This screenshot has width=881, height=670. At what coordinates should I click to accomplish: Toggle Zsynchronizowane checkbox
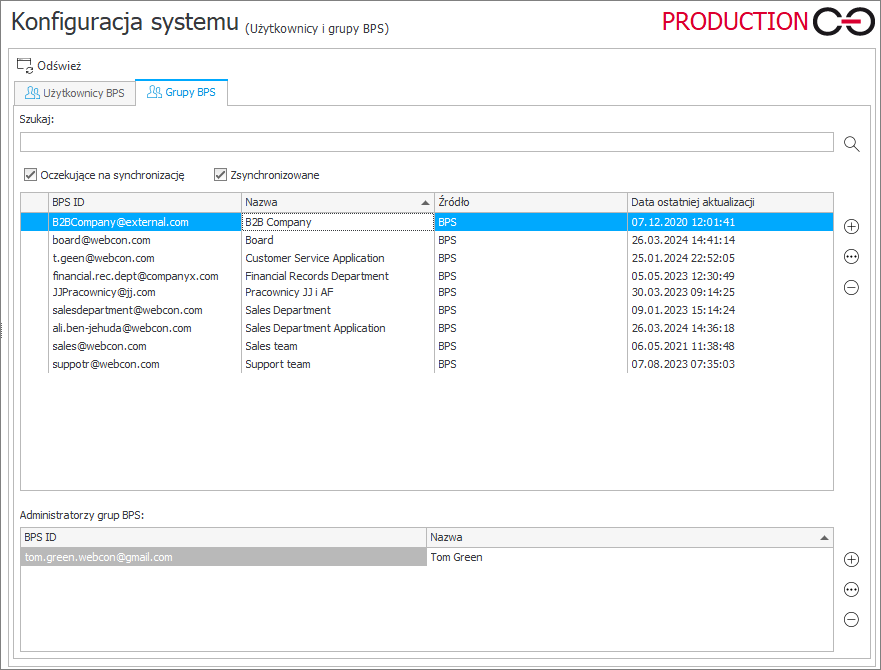[x=220, y=175]
